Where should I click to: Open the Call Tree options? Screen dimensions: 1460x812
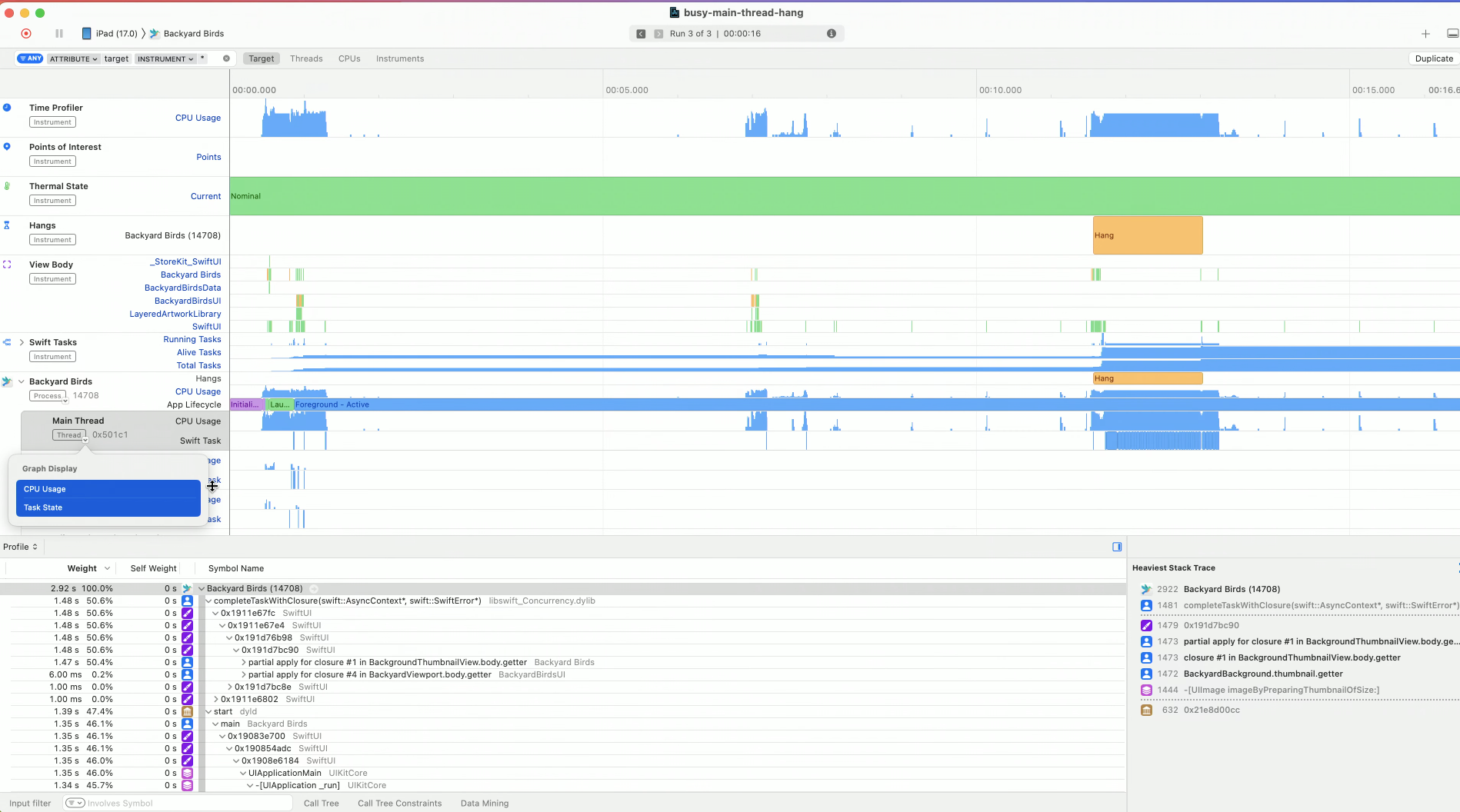(322, 804)
